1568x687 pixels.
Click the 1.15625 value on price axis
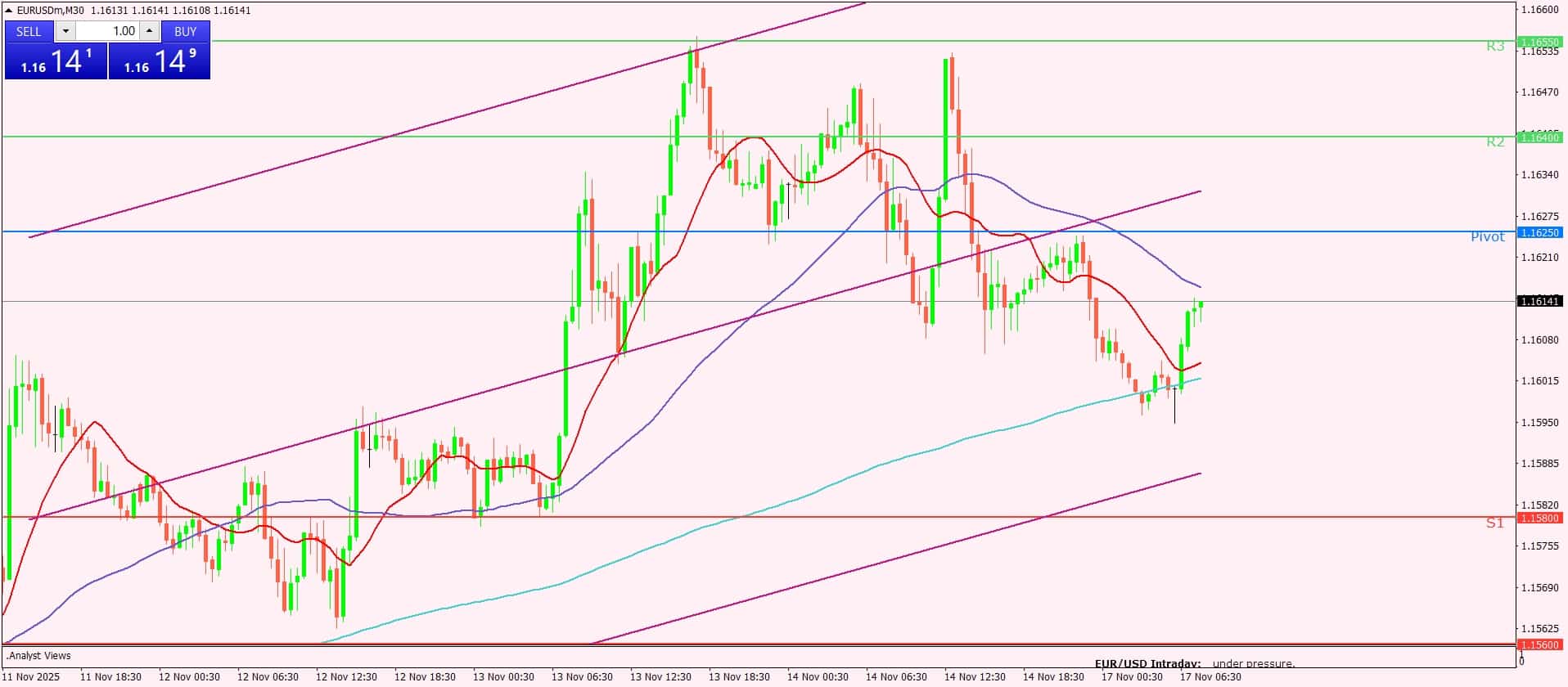(1539, 629)
